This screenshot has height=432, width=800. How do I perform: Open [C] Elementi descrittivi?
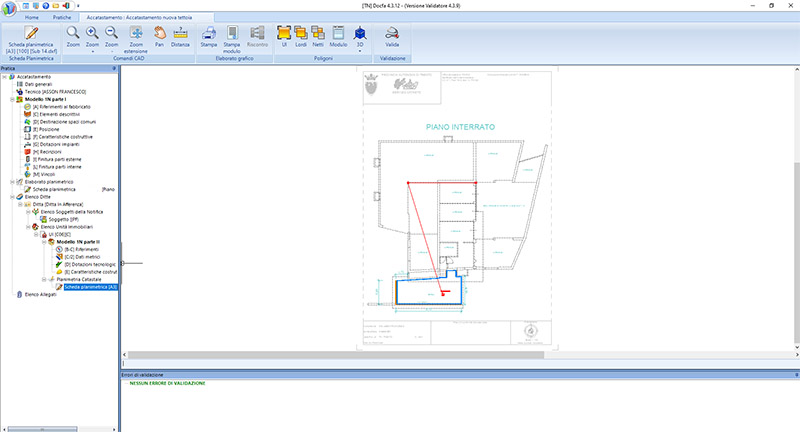56,114
